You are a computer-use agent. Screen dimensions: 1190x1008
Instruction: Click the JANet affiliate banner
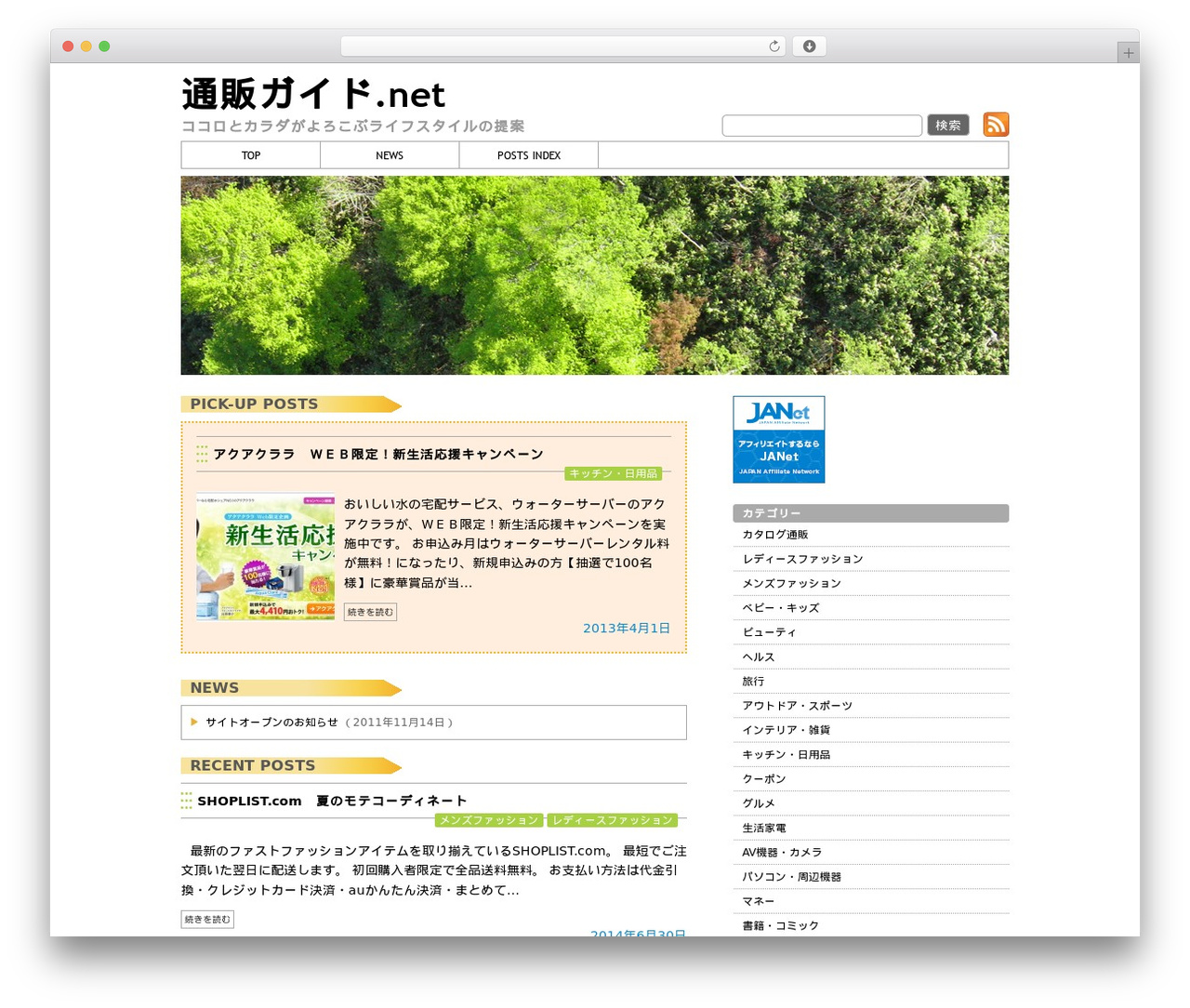pyautogui.click(x=779, y=440)
